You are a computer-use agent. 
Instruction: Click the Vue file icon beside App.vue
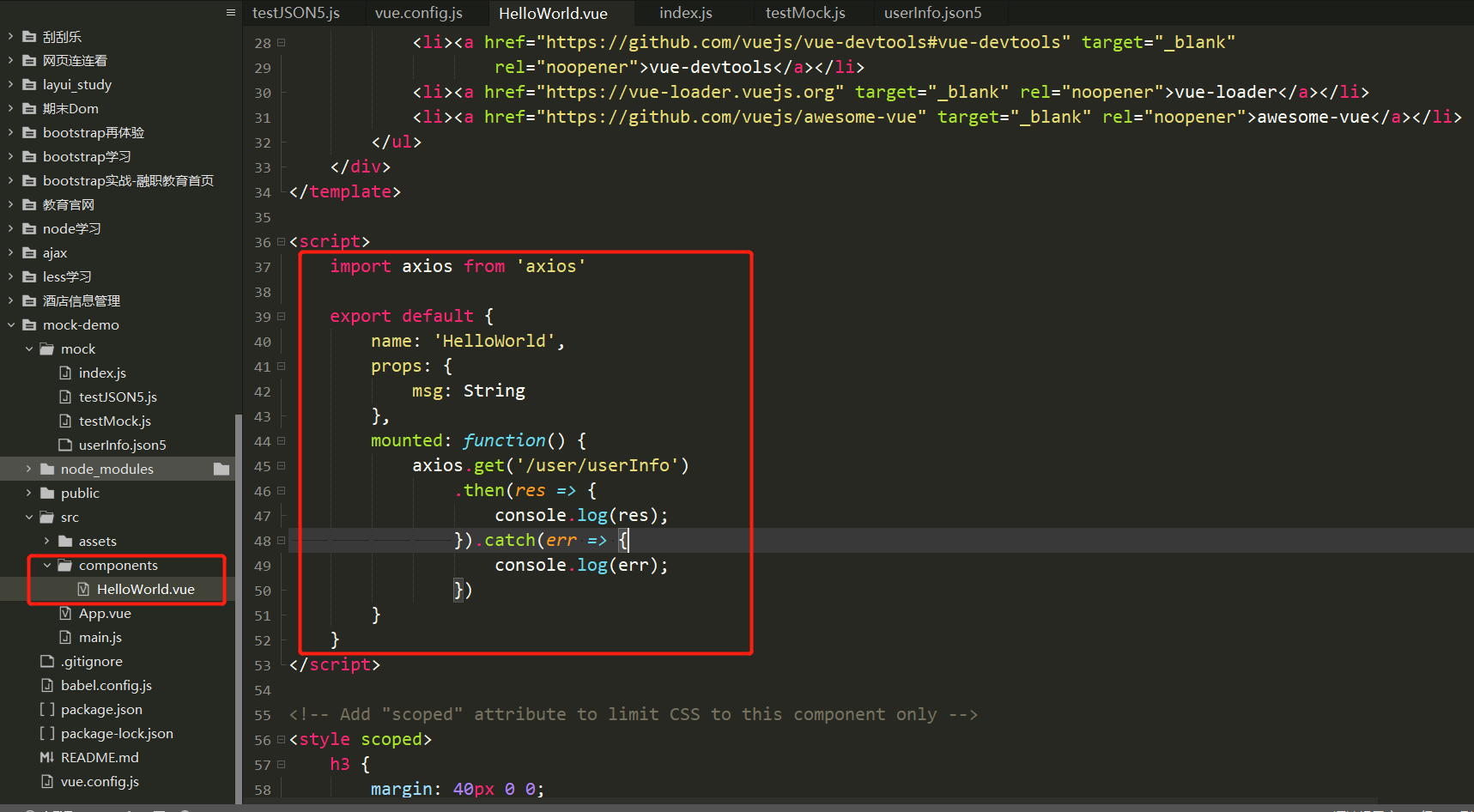65,613
